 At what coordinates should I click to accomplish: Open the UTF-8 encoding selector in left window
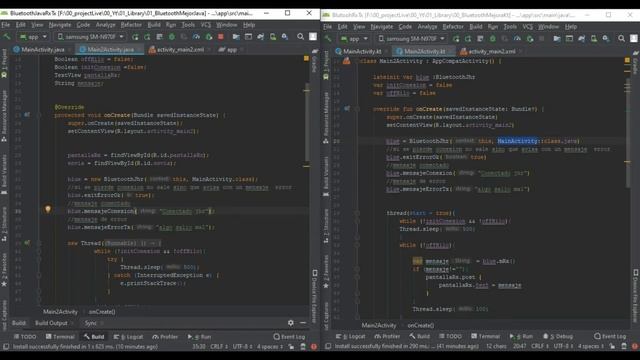(x=242, y=347)
